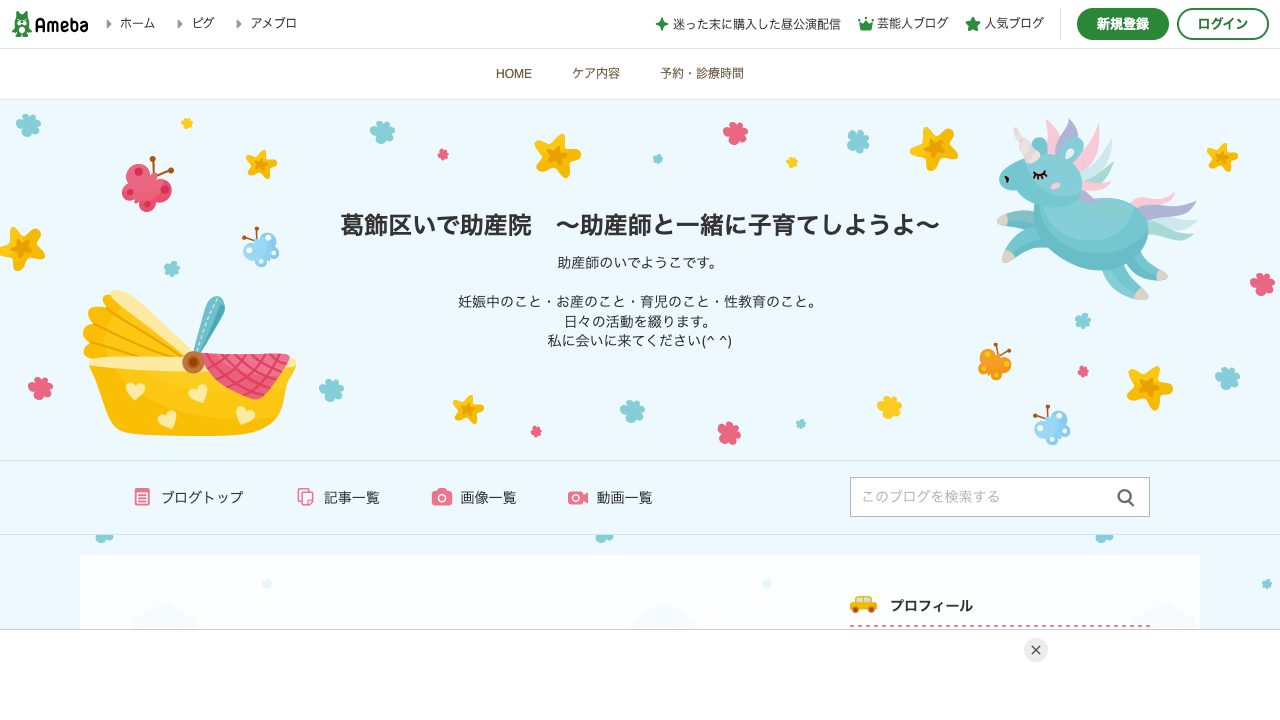The image size is (1280, 720).
Task: Select the 予約・診療時間 tab
Action: tap(702, 73)
